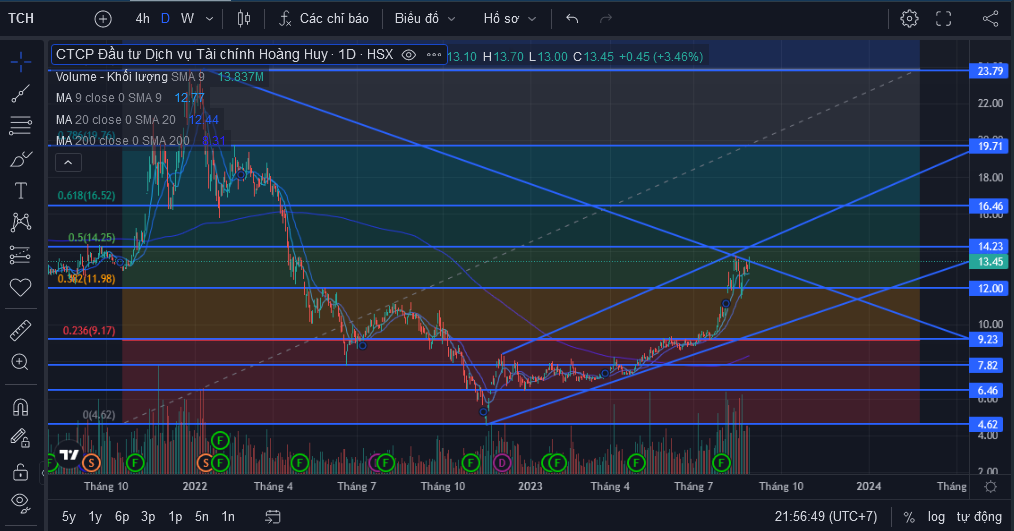This screenshot has width=1014, height=531.
Task: Redo the last chart action
Action: (606, 19)
